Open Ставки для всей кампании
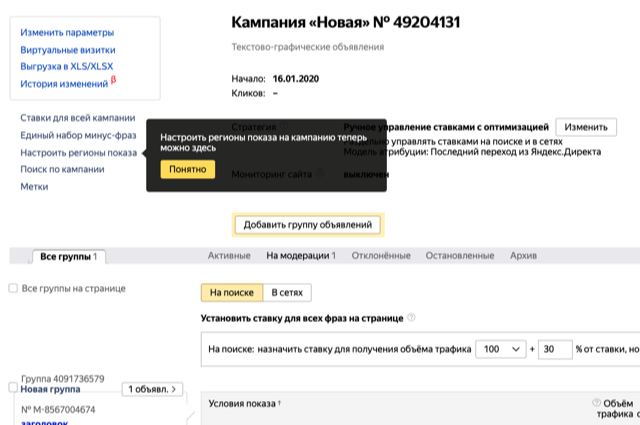This screenshot has height=425, width=640. (78, 118)
